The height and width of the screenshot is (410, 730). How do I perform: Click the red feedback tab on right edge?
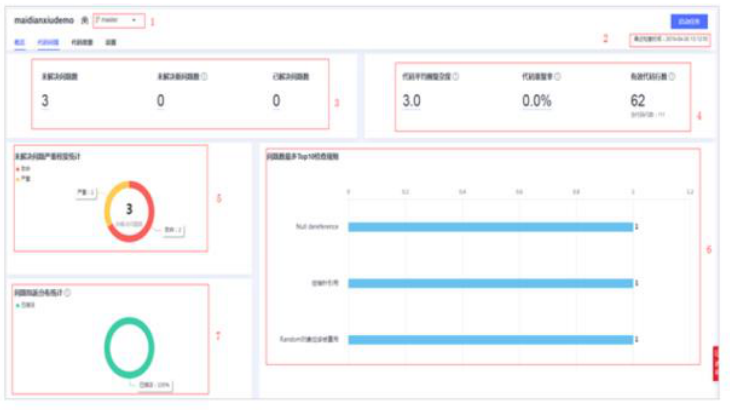[x=716, y=363]
